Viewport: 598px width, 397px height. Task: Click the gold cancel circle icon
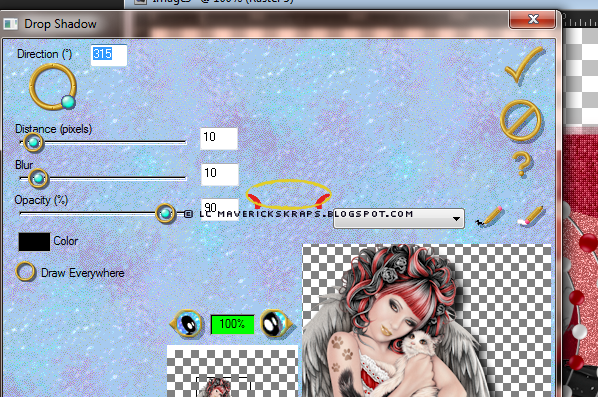pyautogui.click(x=521, y=120)
